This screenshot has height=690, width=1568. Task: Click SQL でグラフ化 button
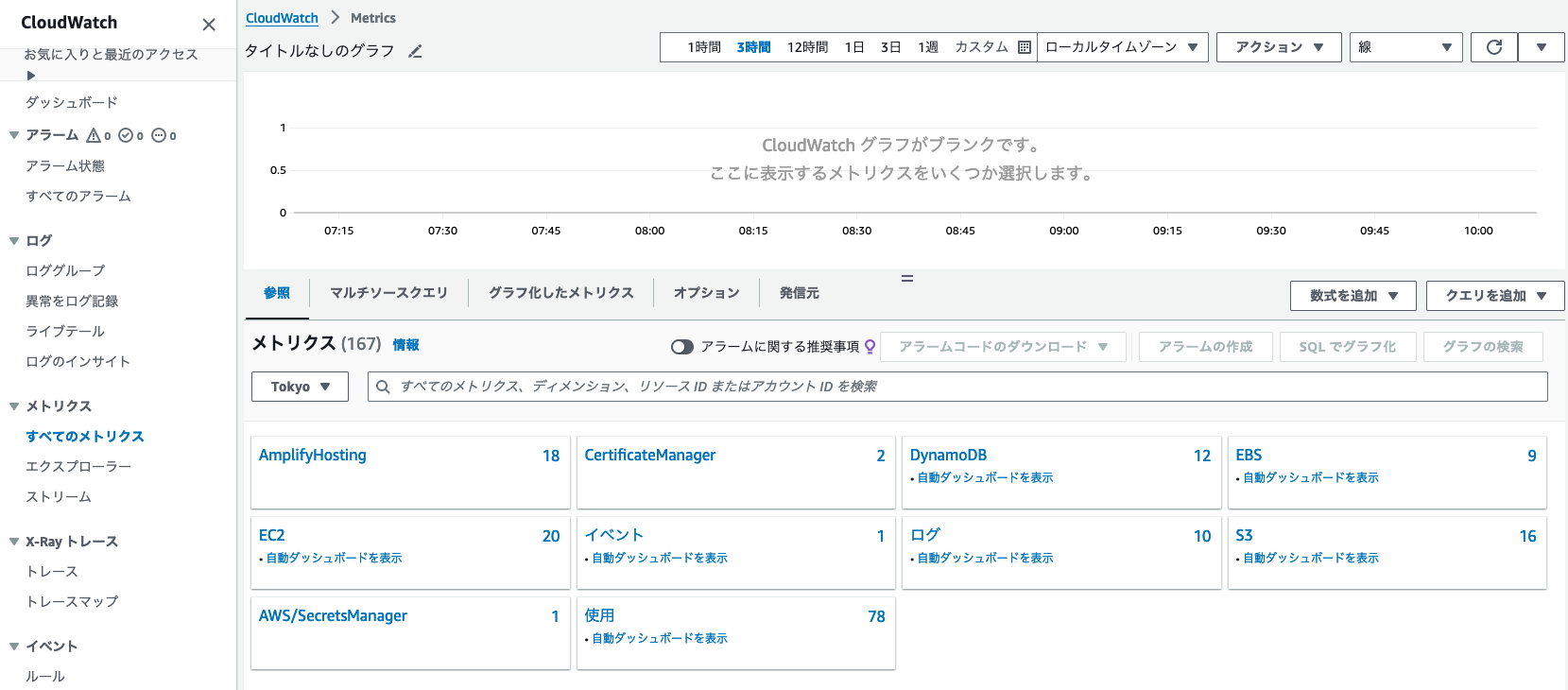click(1348, 347)
